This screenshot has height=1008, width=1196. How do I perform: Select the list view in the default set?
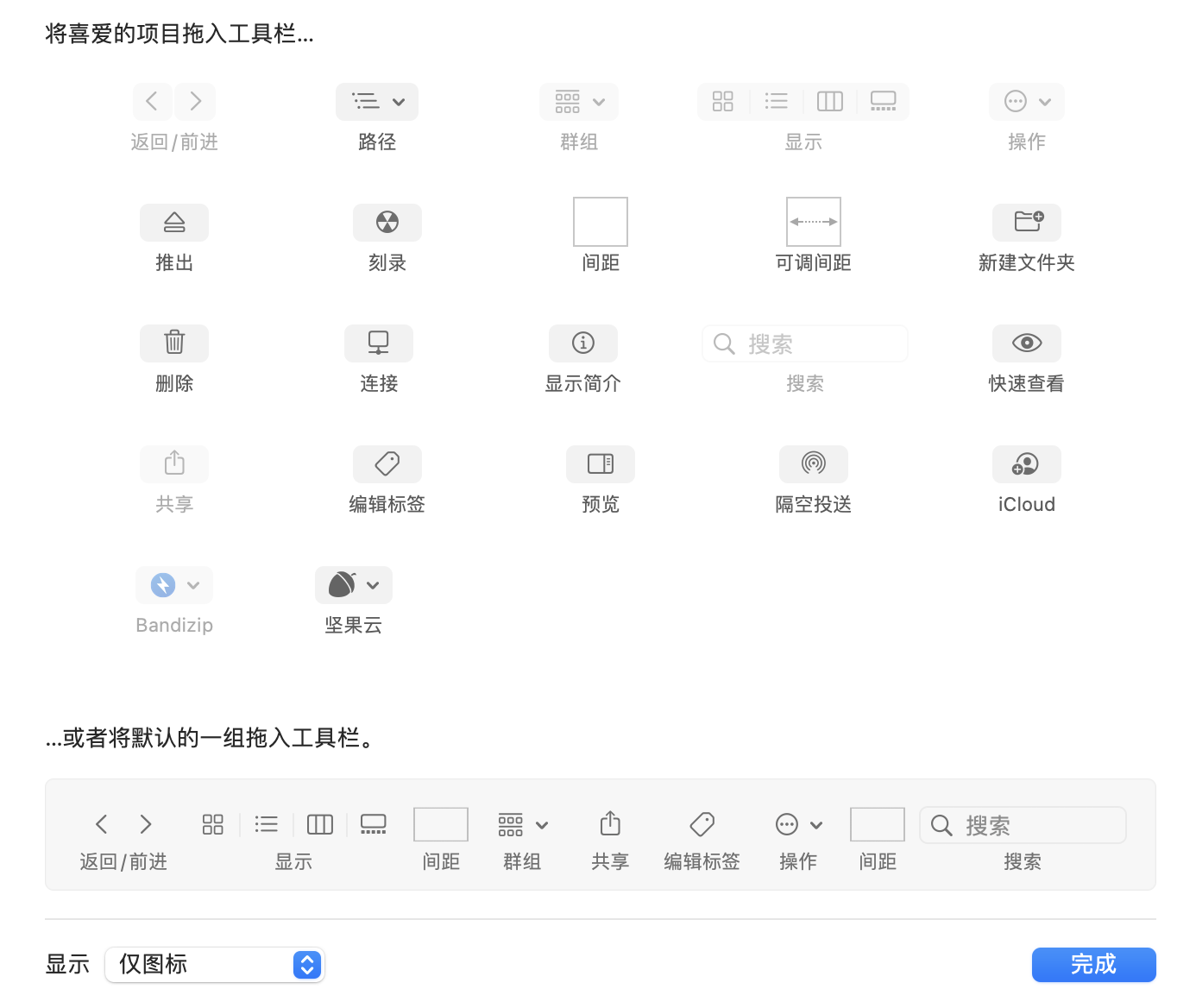tap(267, 824)
